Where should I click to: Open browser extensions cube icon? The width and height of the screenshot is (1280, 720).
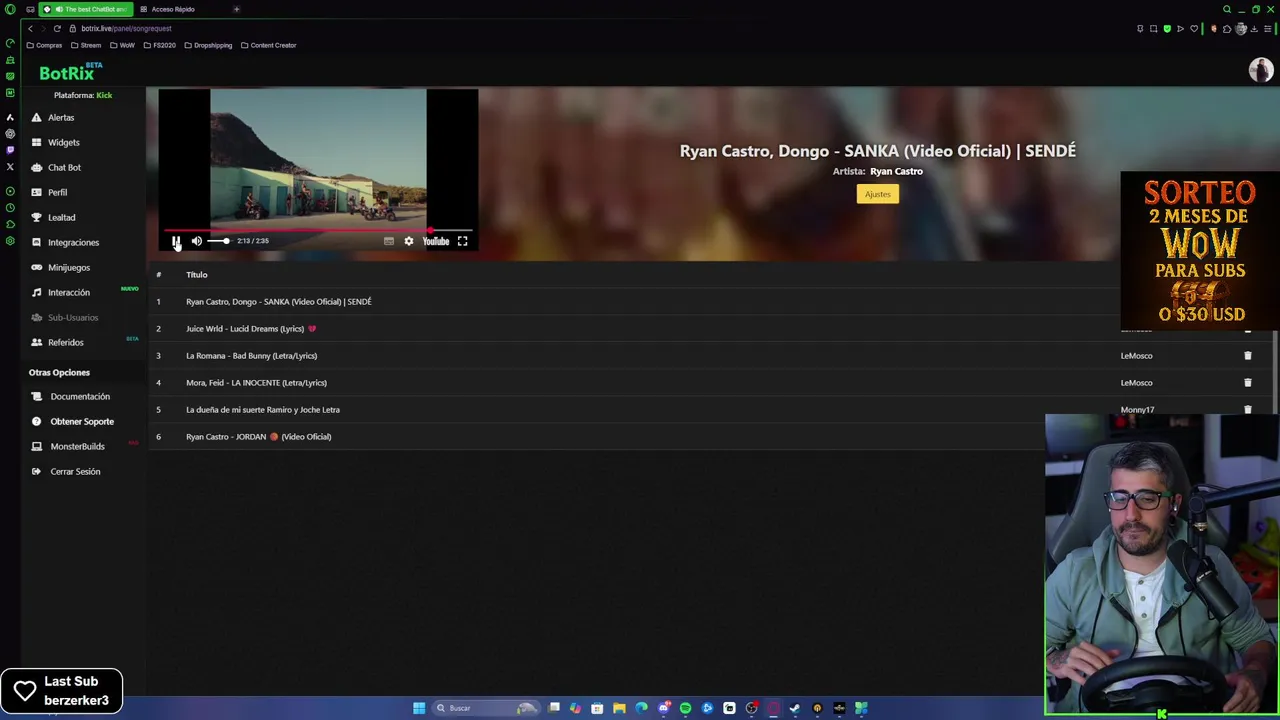click(1227, 28)
